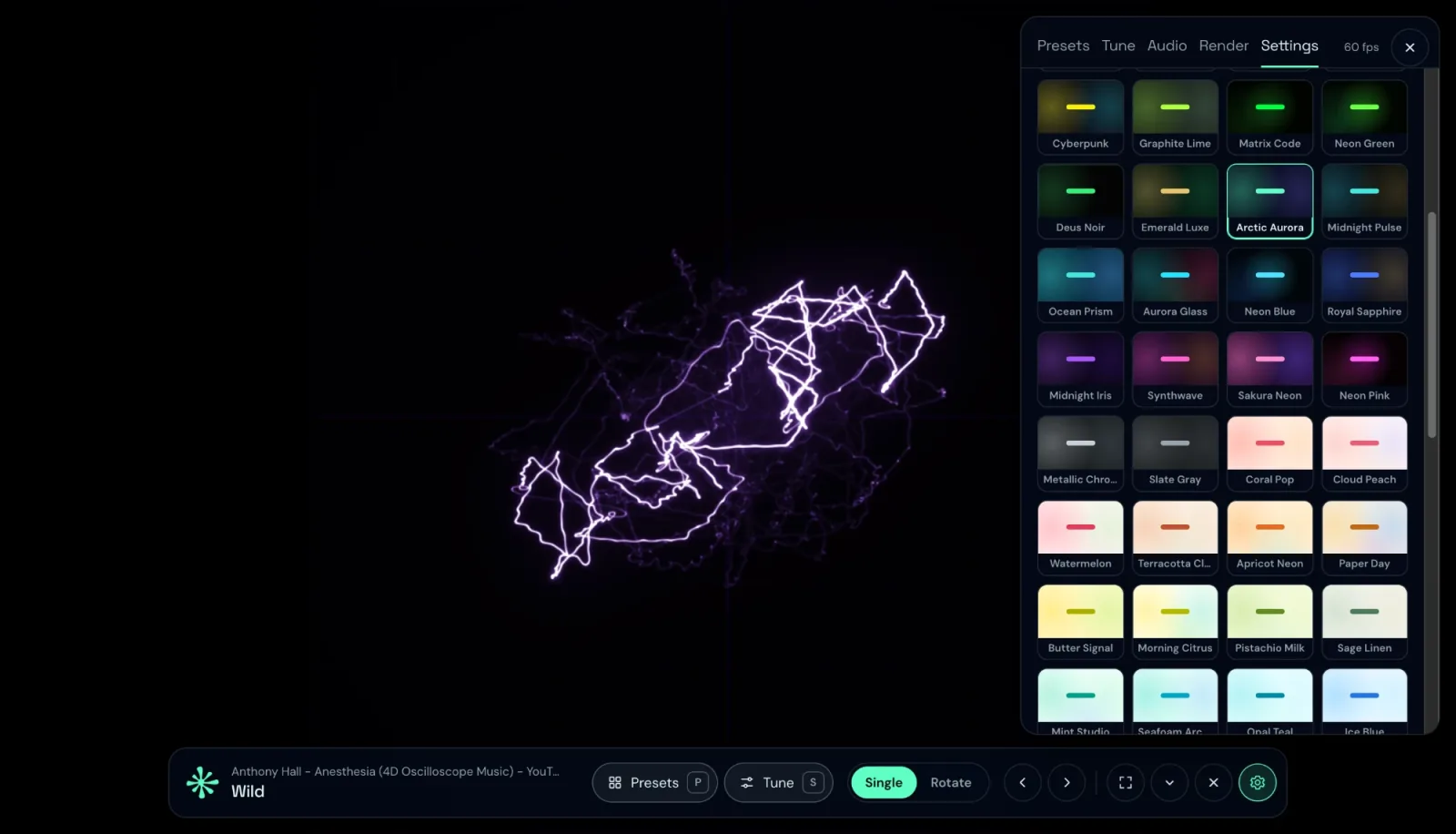Click the 60 fps indicator
1456x834 pixels.
(x=1361, y=46)
